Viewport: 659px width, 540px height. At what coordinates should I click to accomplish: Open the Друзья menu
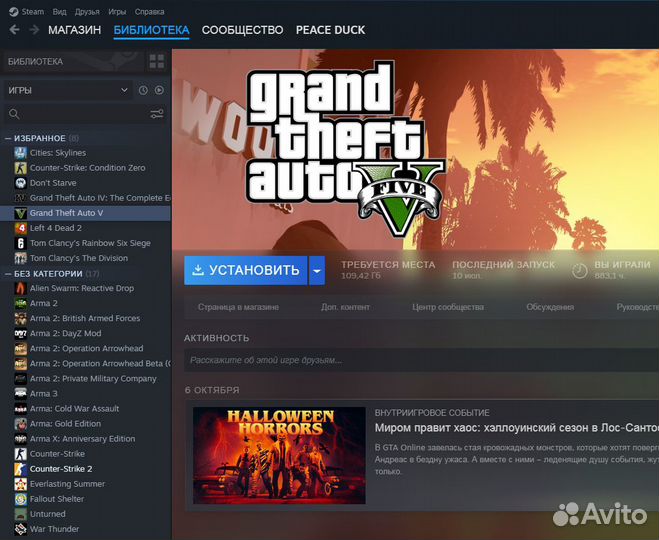pos(87,12)
